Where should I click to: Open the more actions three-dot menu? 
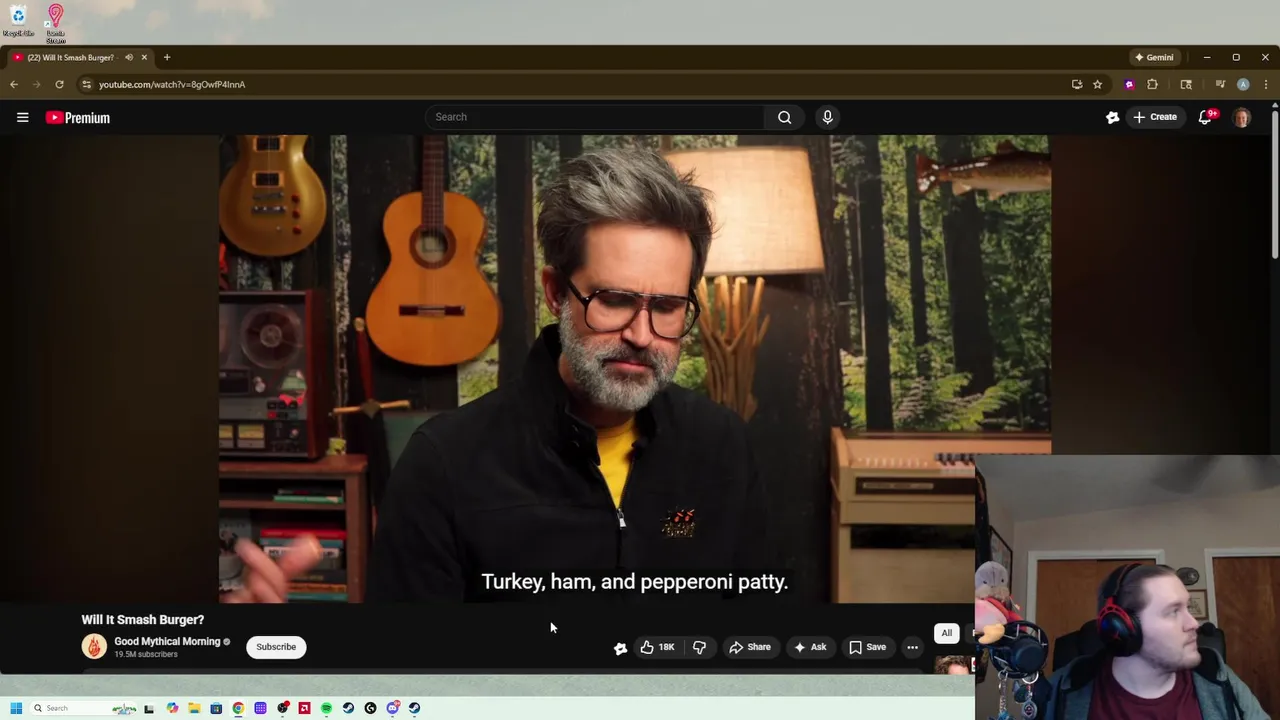[x=912, y=647]
